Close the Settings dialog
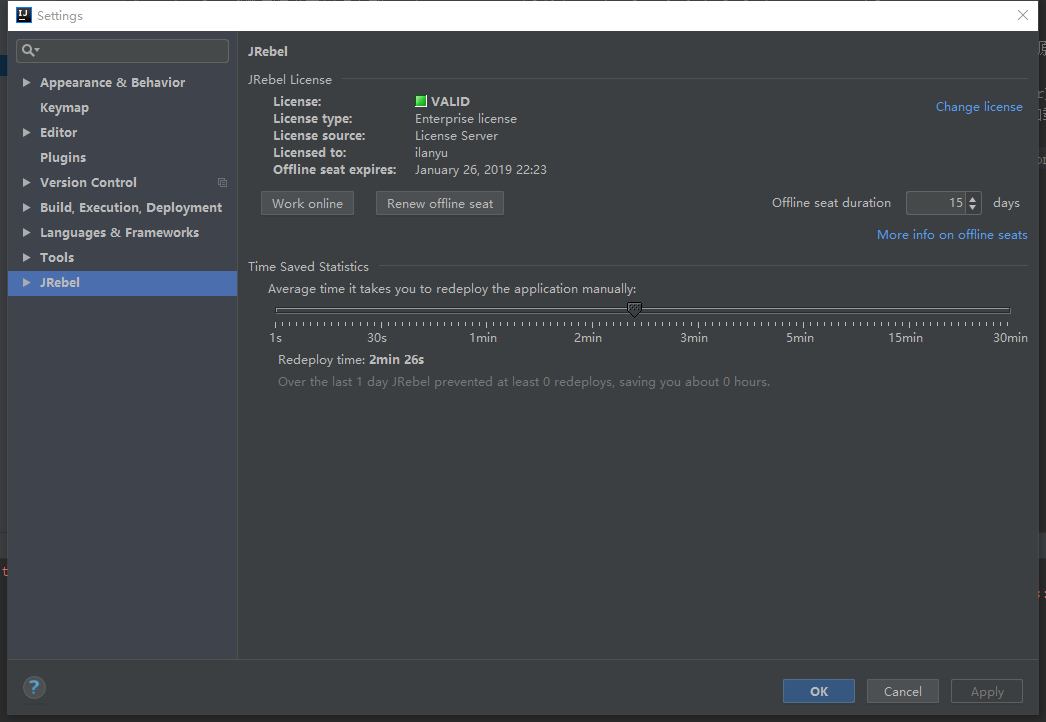Screen dimensions: 1046x722 [1023, 15]
